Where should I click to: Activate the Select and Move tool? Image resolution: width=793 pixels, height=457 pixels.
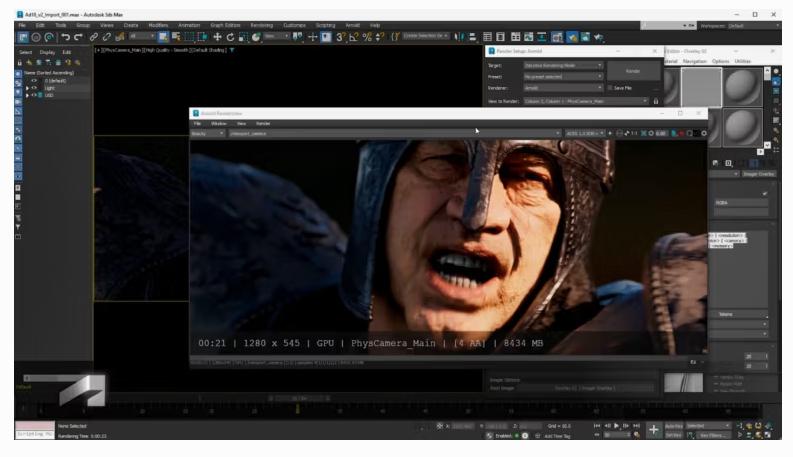217,37
